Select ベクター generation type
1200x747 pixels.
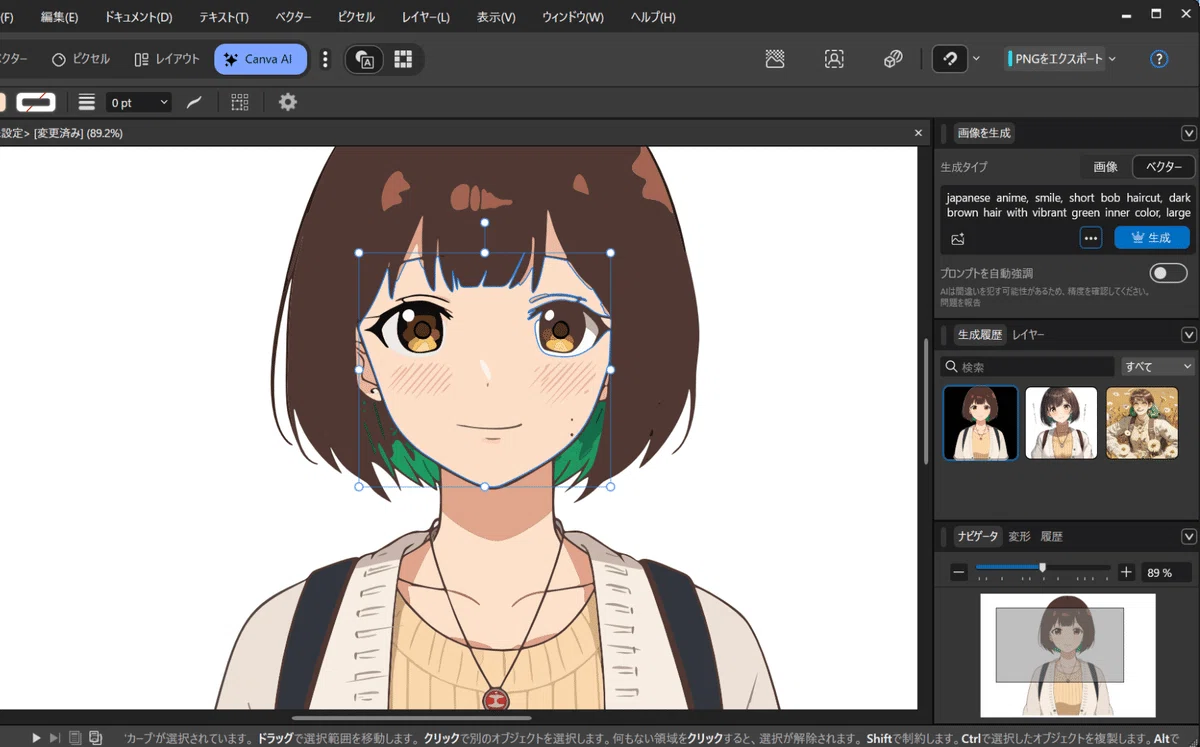pyautogui.click(x=1163, y=167)
